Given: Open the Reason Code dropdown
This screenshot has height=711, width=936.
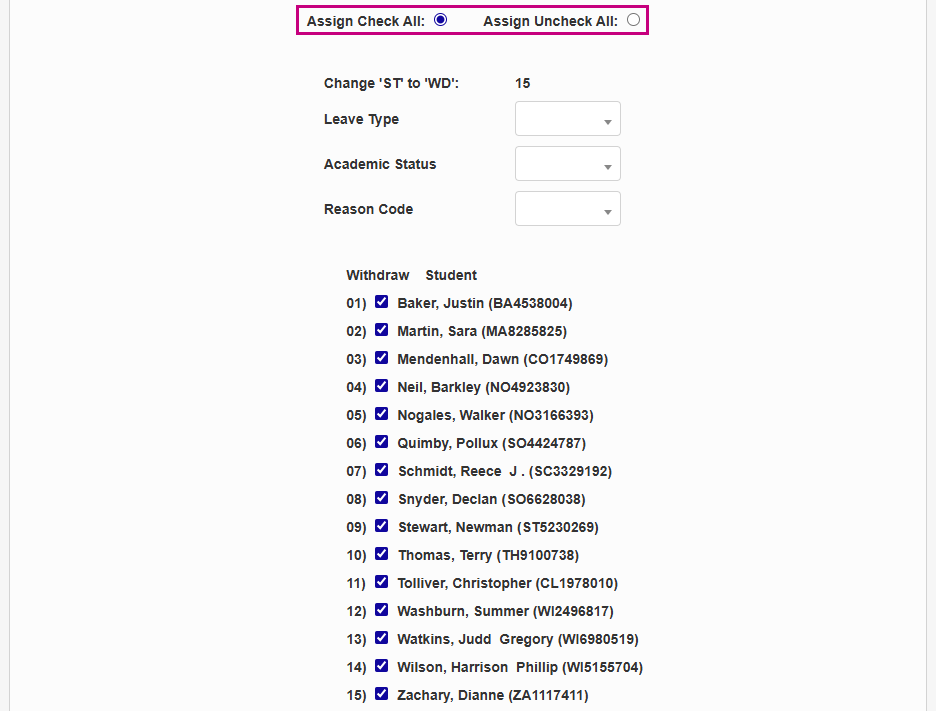Looking at the screenshot, I should pos(567,209).
